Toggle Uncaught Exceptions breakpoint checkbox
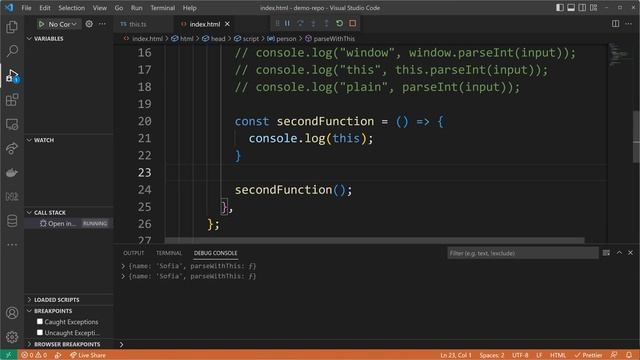640x360 pixels. point(40,333)
